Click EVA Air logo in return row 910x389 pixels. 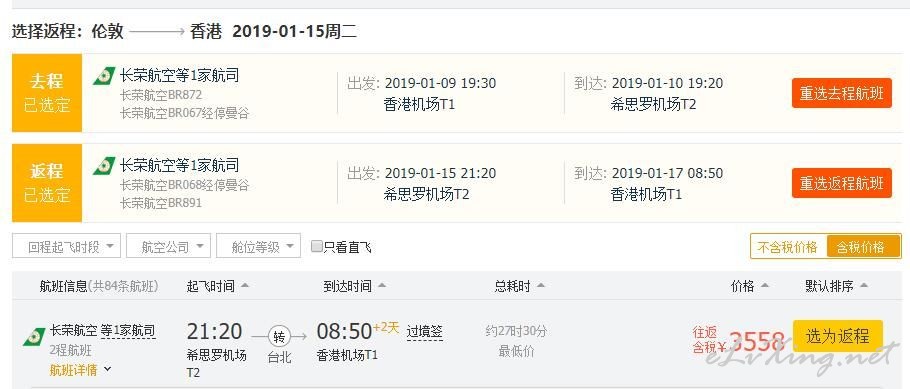pyautogui.click(x=104, y=166)
